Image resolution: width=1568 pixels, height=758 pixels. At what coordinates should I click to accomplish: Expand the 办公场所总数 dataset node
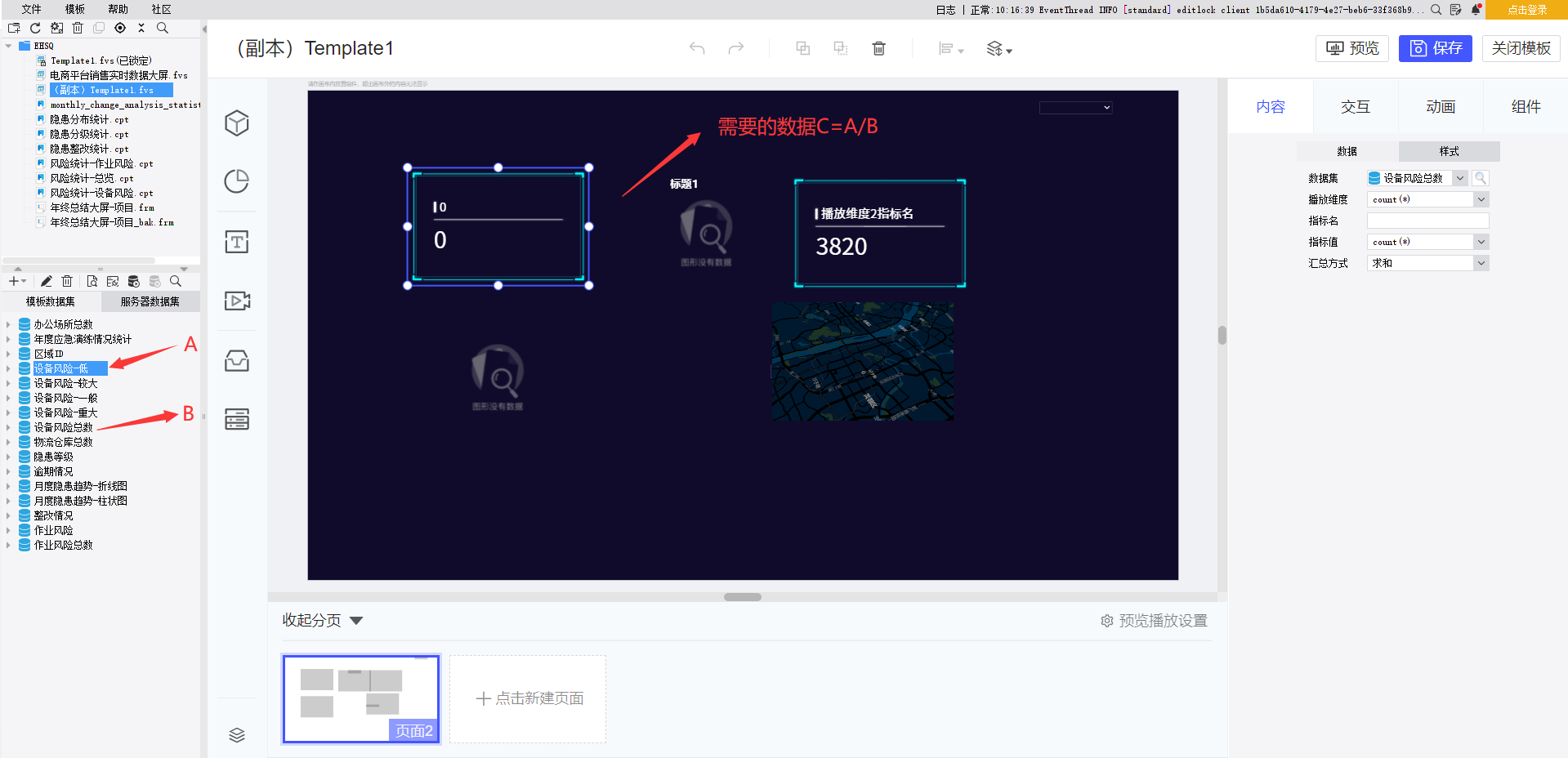pos(8,324)
